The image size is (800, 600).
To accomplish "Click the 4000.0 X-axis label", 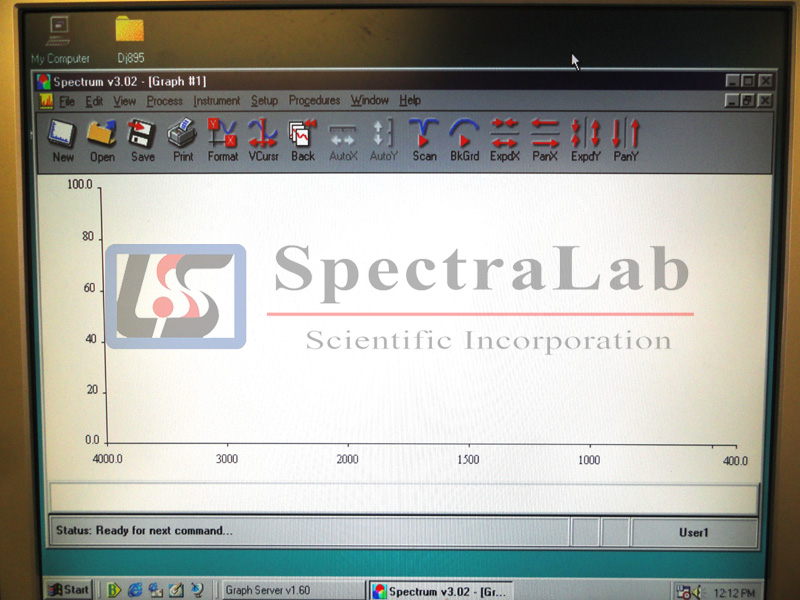I will 107,459.
